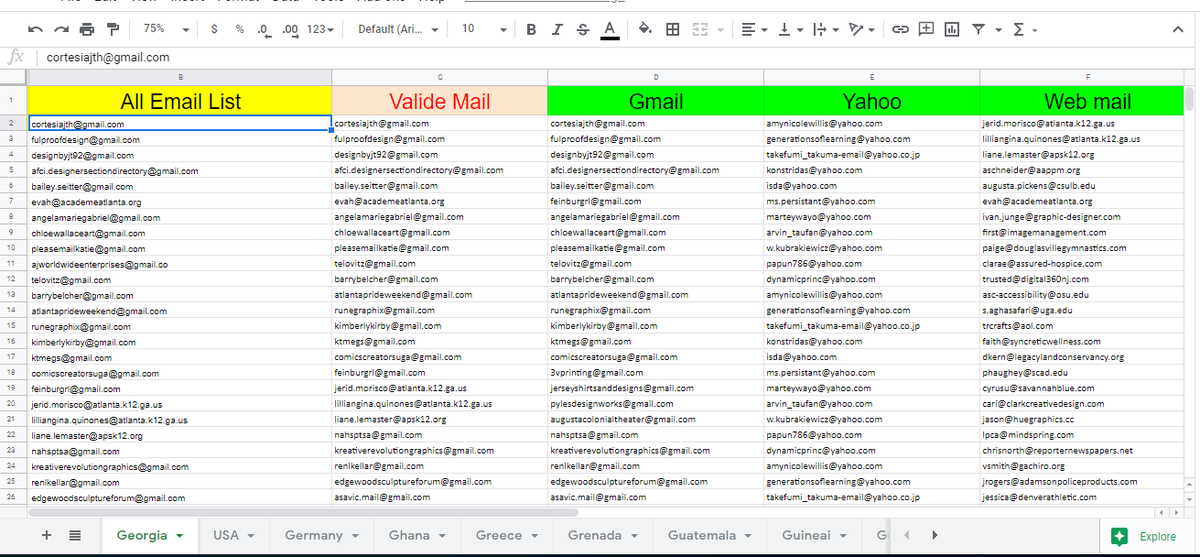Open the all sheets list icon
1200x557 pixels.
click(x=74, y=535)
